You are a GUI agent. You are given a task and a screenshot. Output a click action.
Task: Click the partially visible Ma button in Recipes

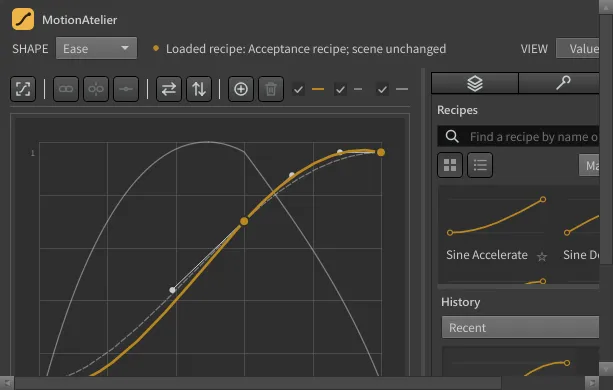point(589,165)
